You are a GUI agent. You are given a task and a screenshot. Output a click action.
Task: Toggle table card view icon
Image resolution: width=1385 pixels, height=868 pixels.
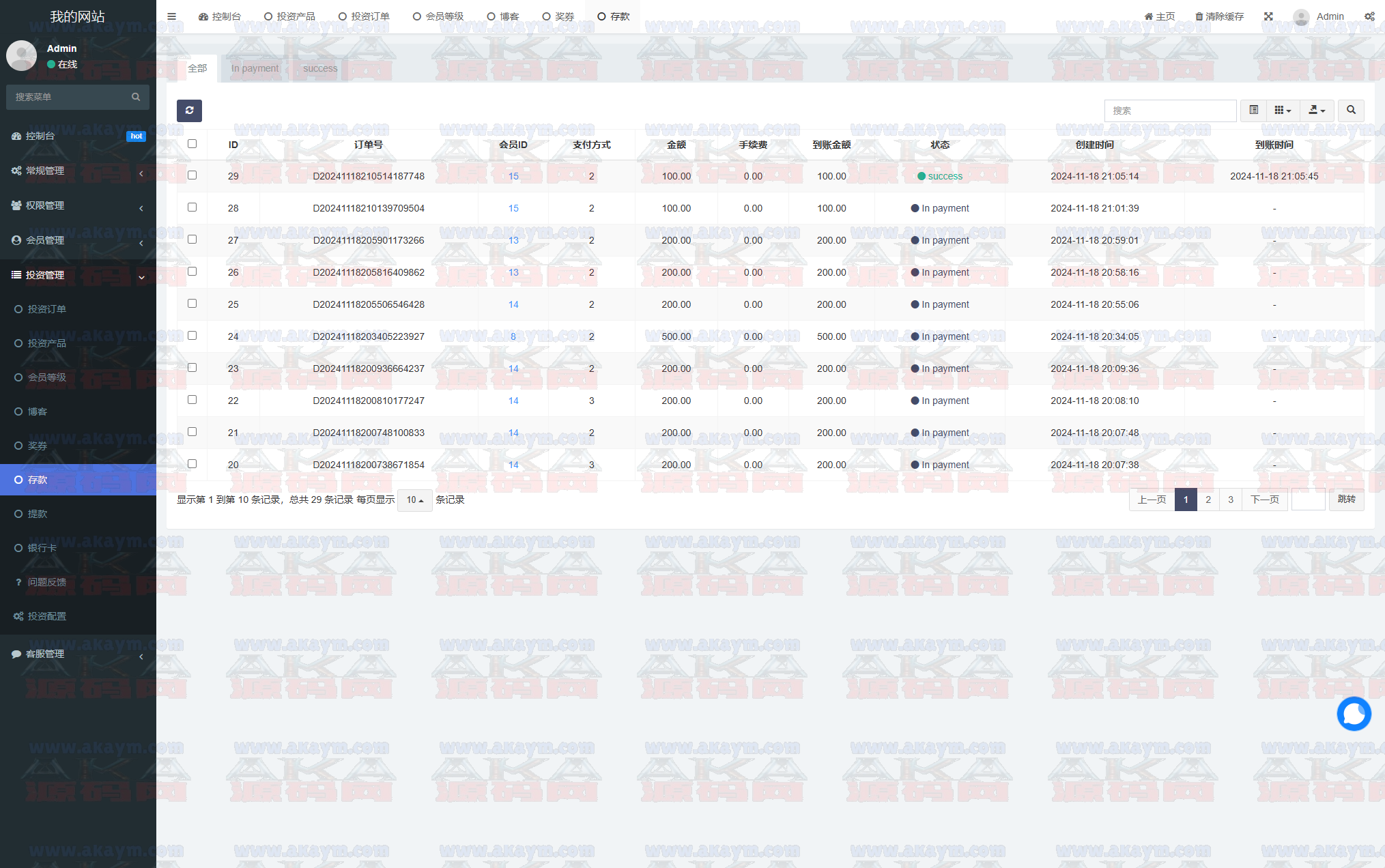1254,110
